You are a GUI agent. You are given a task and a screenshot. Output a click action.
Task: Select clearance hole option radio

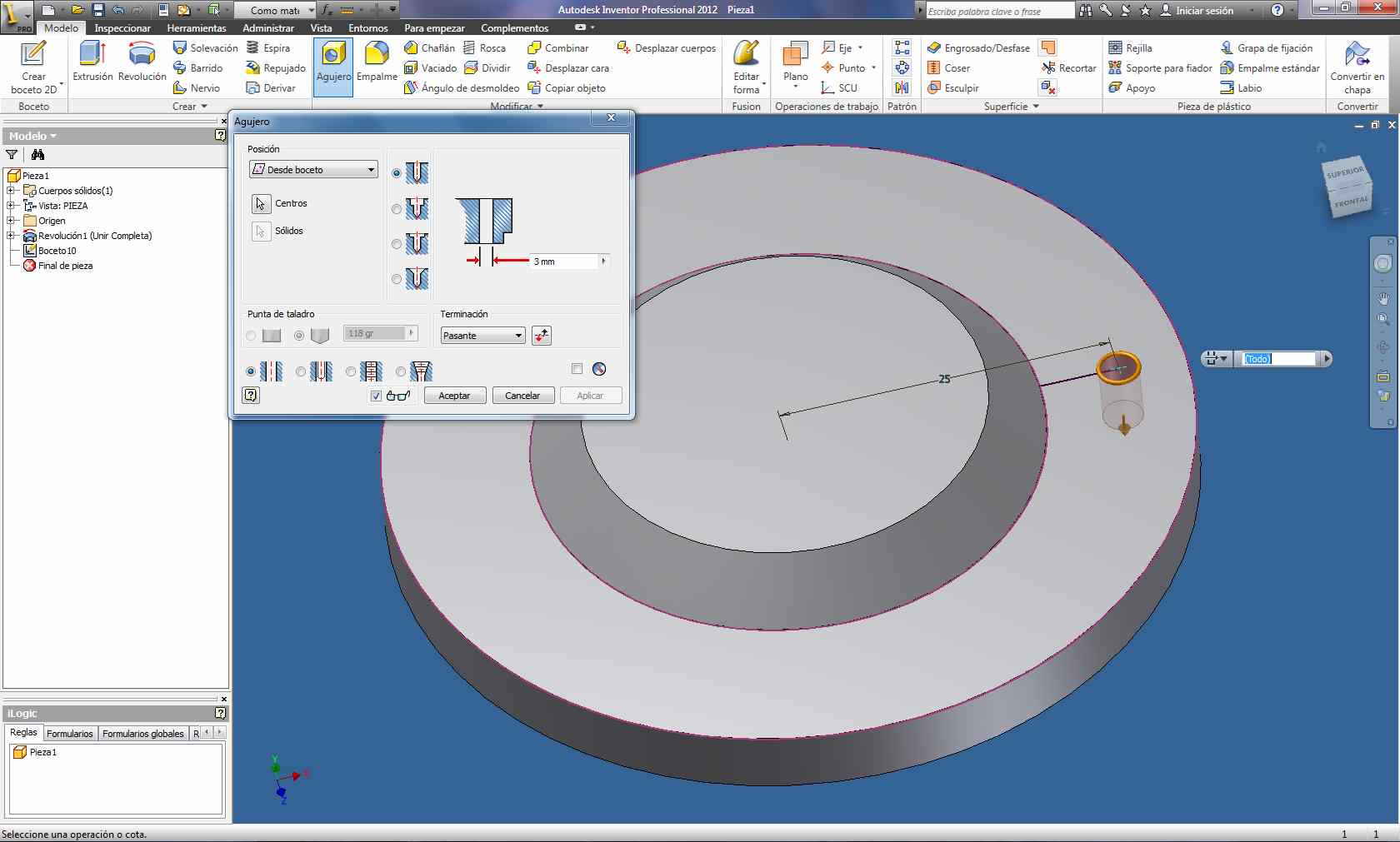[x=301, y=371]
